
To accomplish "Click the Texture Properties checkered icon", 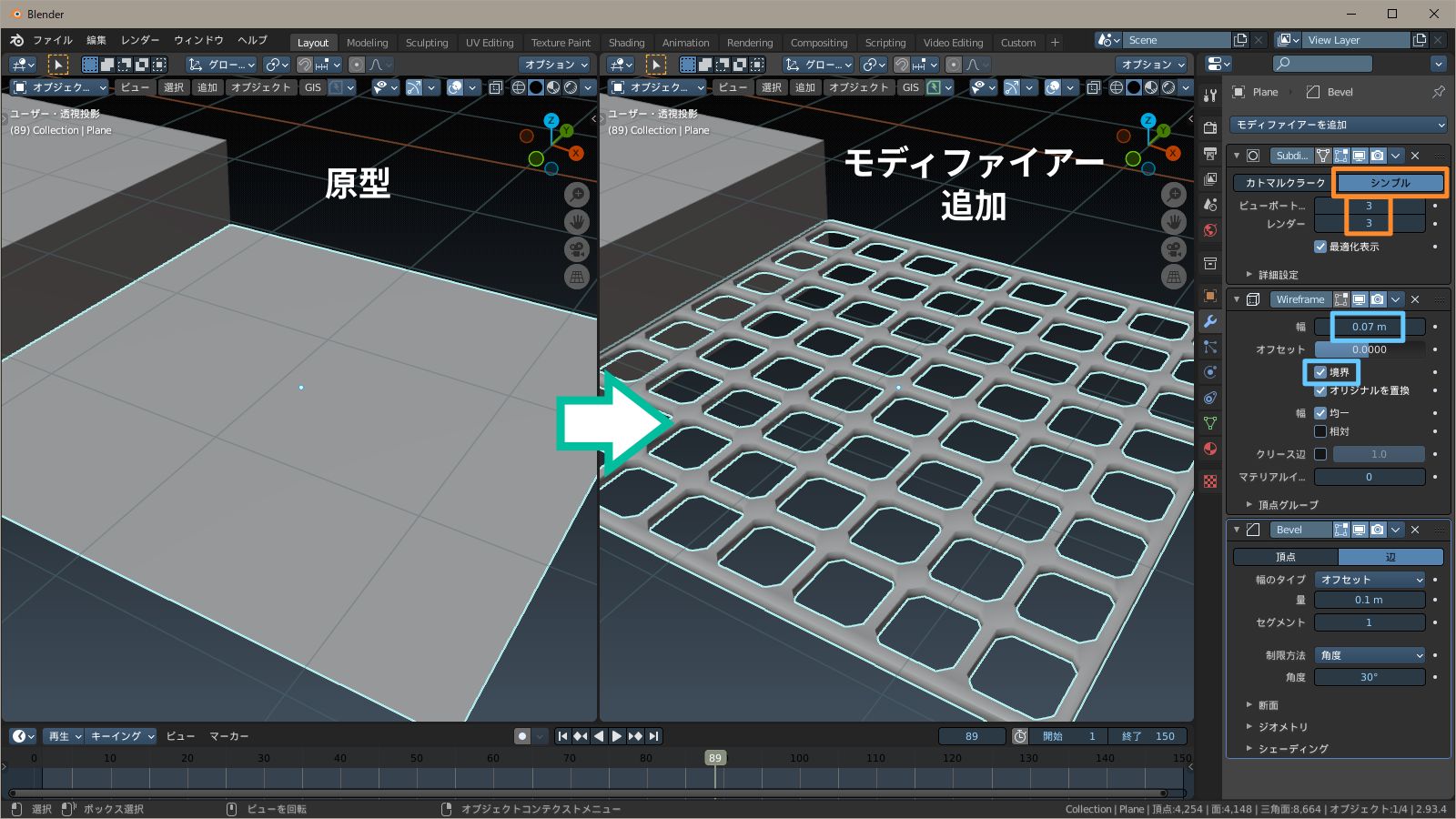I will (x=1210, y=482).
